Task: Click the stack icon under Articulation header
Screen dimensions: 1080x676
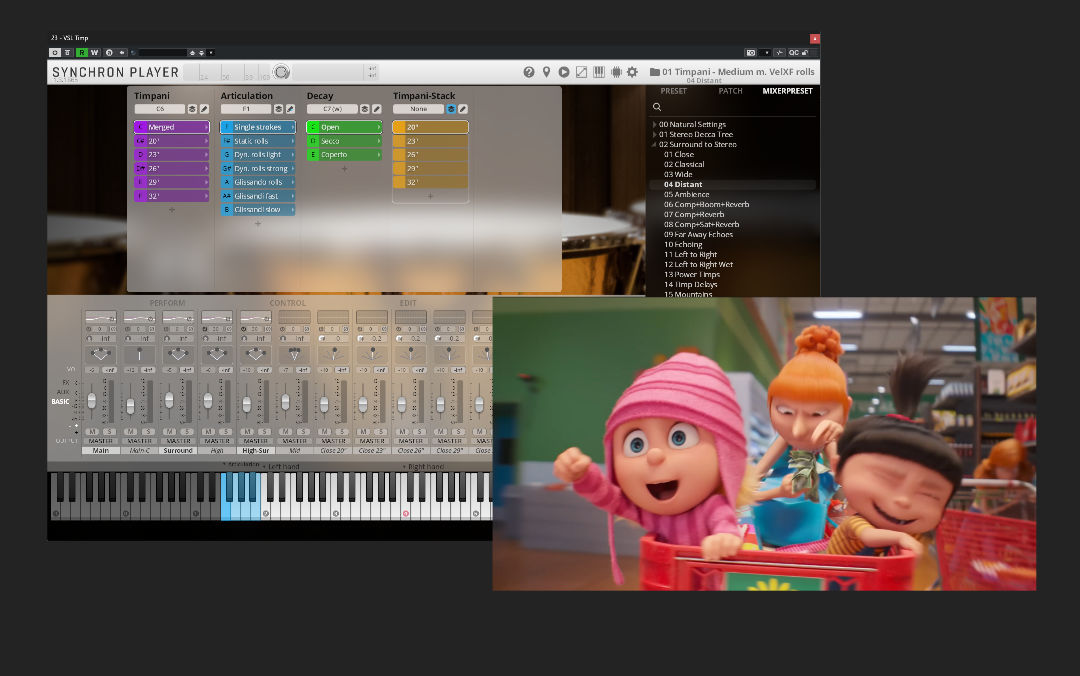Action: [x=278, y=109]
